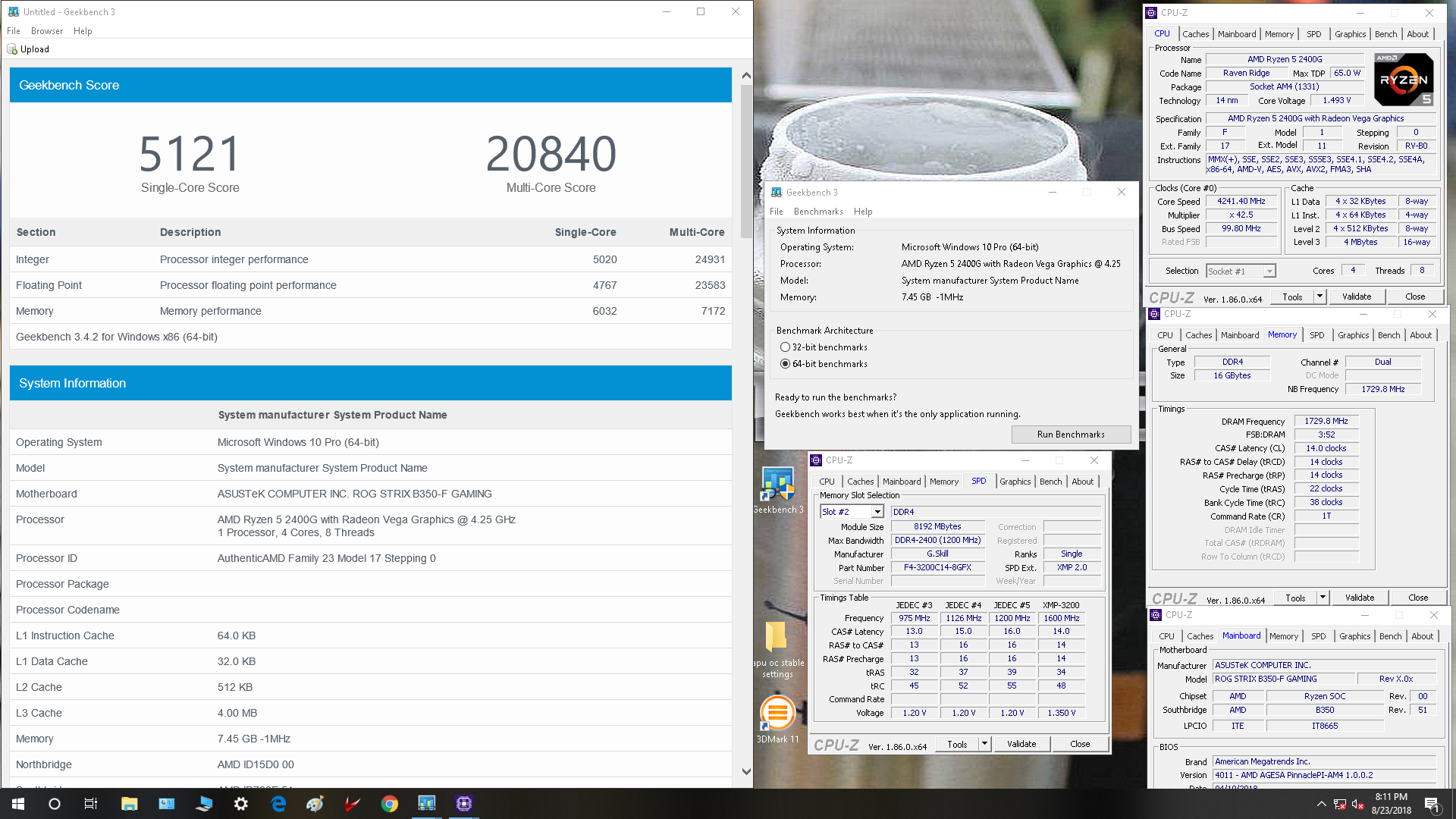The width and height of the screenshot is (1456, 819).
Task: Expand Tools dropdown arrow in CPU window
Action: 1320,297
